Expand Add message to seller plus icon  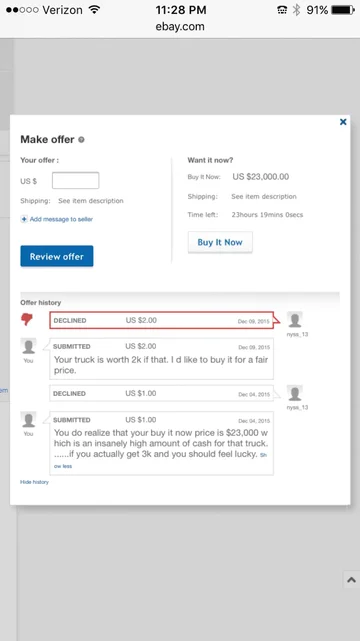[24, 219]
